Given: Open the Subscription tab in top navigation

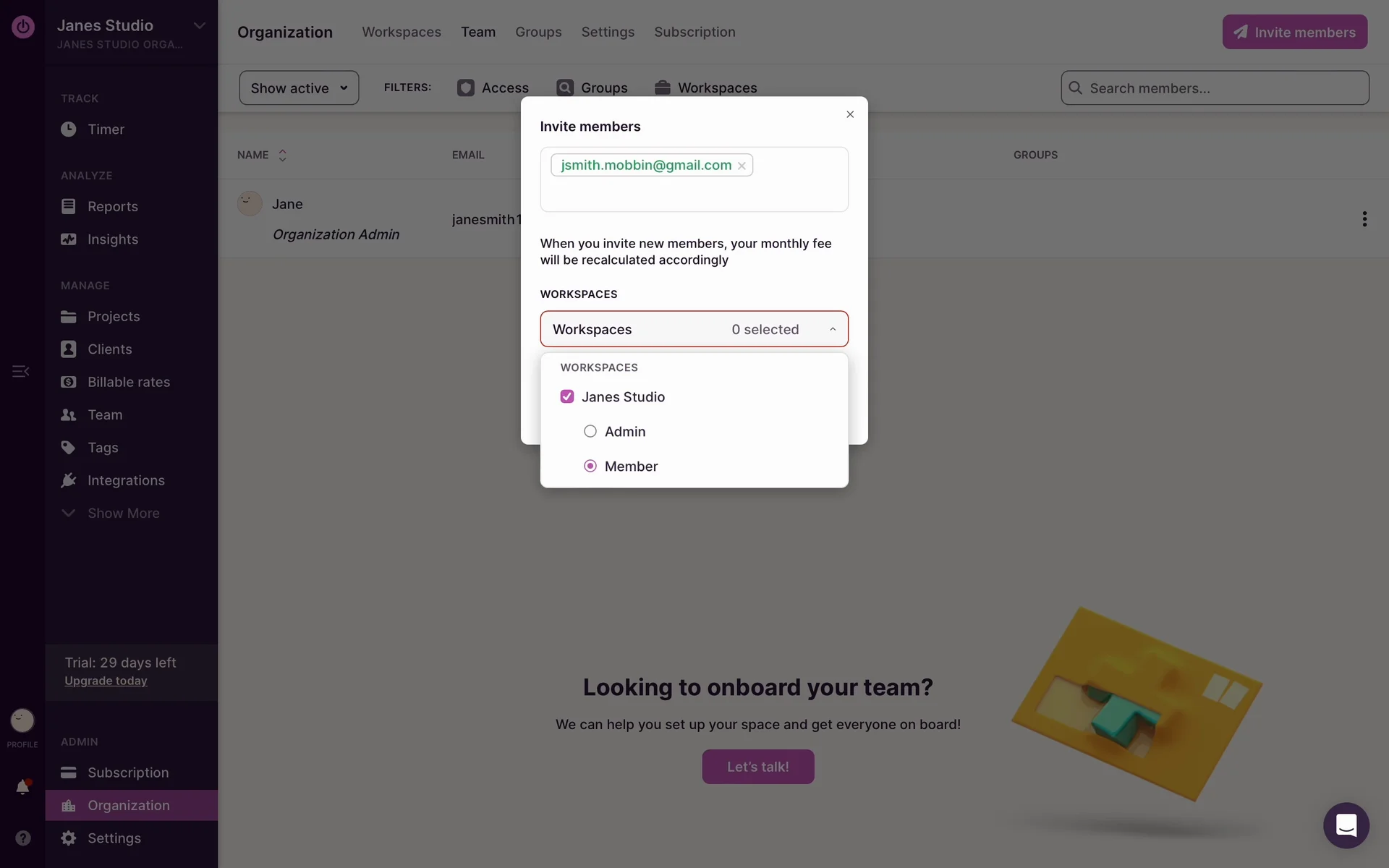Looking at the screenshot, I should coord(694,32).
